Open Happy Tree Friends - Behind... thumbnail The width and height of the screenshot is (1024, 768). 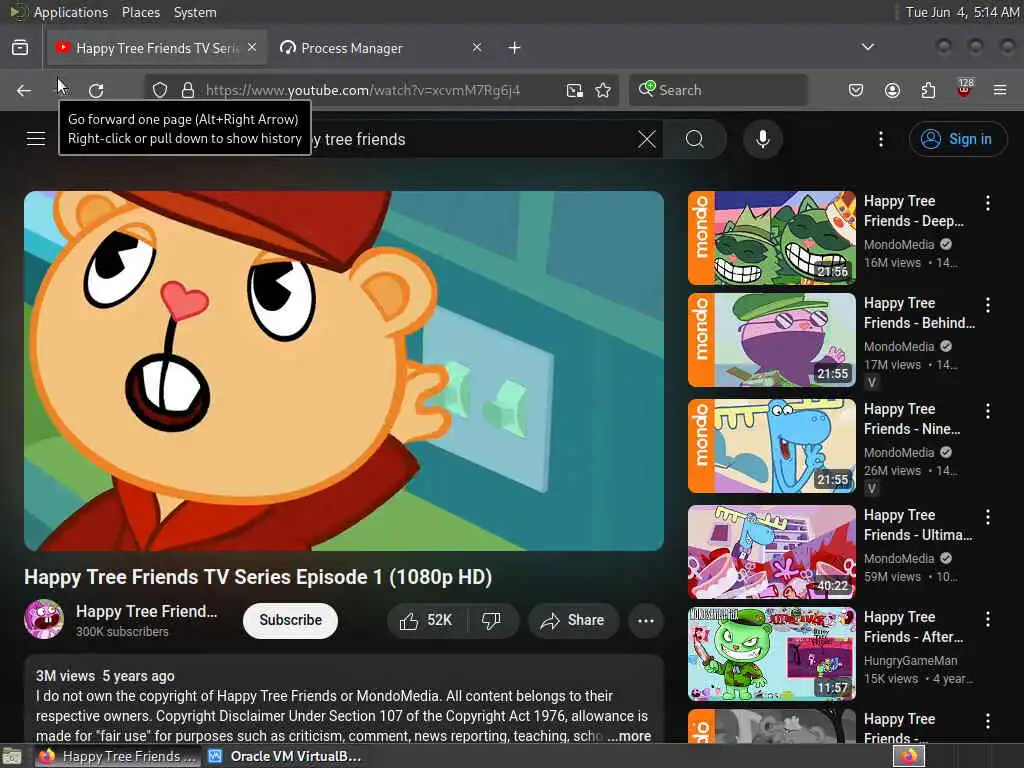(x=771, y=340)
